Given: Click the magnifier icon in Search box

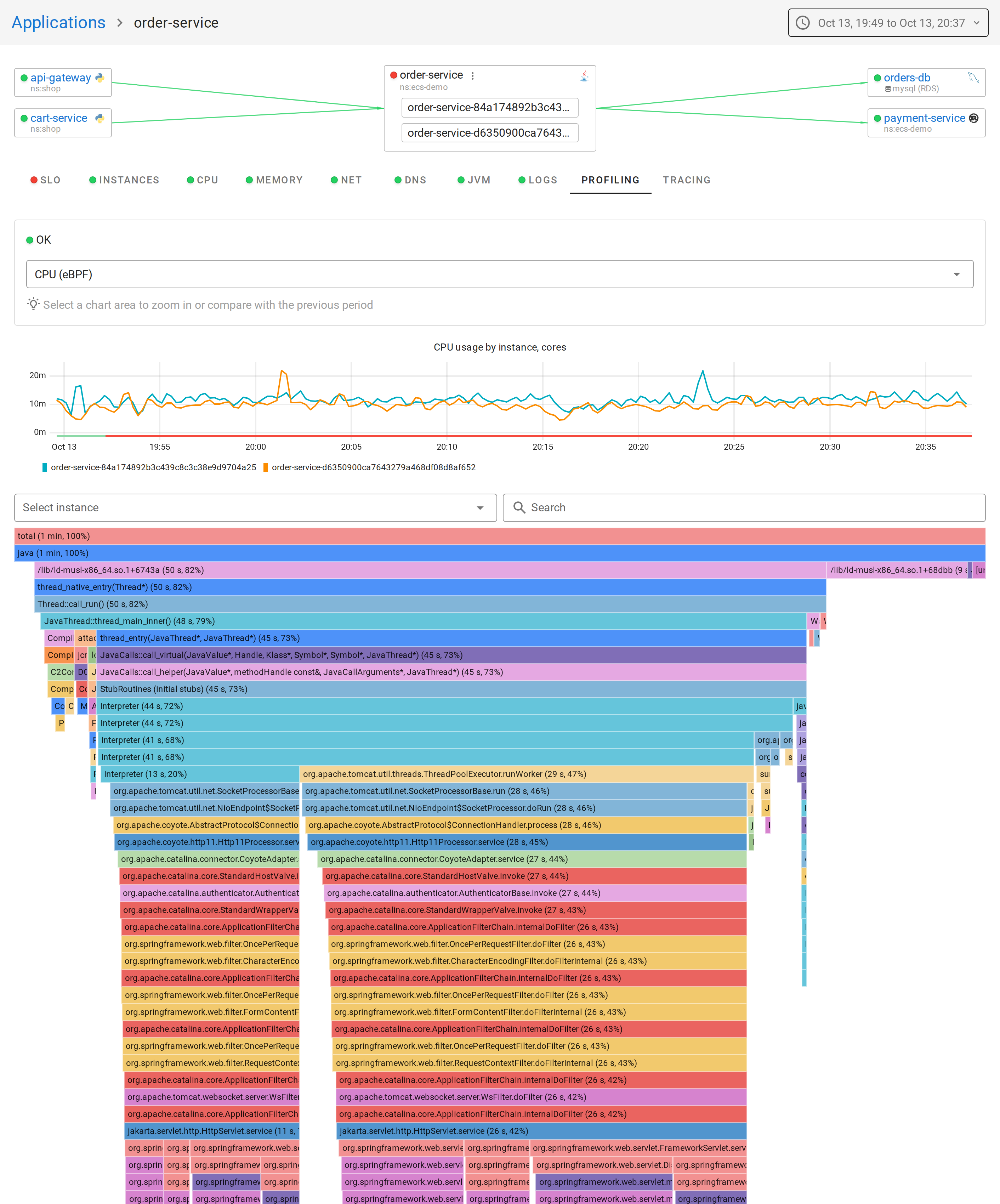Looking at the screenshot, I should pos(519,507).
